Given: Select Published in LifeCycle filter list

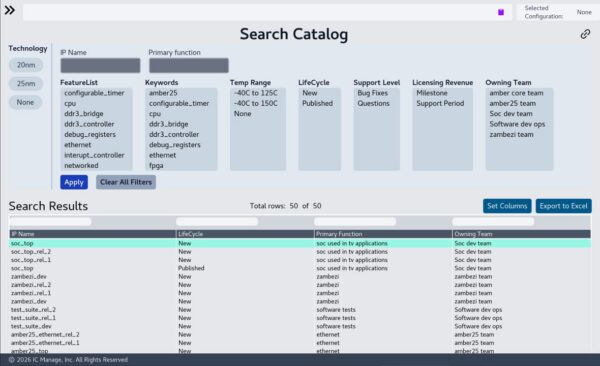Looking at the screenshot, I should [317, 103].
